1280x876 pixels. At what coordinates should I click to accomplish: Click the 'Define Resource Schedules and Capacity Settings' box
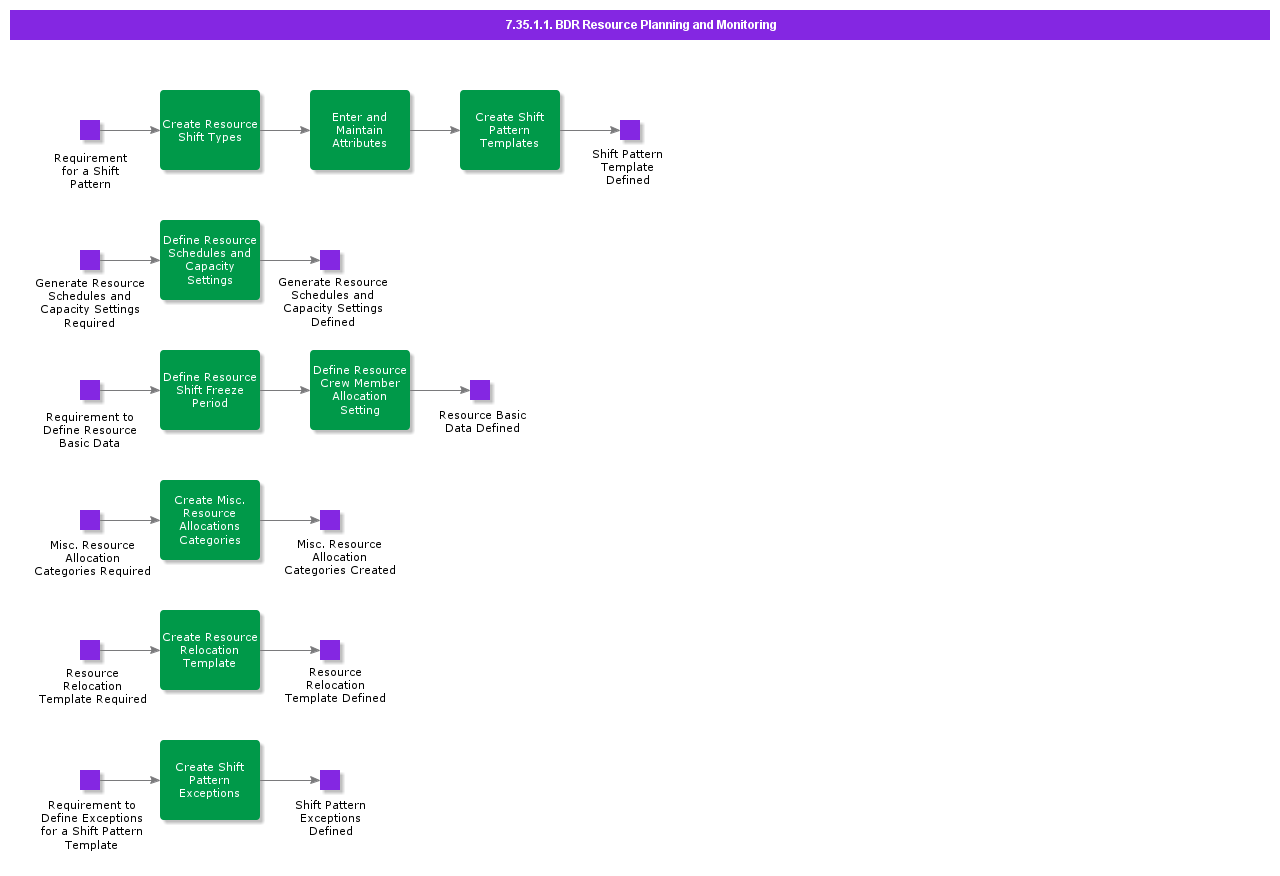210,260
